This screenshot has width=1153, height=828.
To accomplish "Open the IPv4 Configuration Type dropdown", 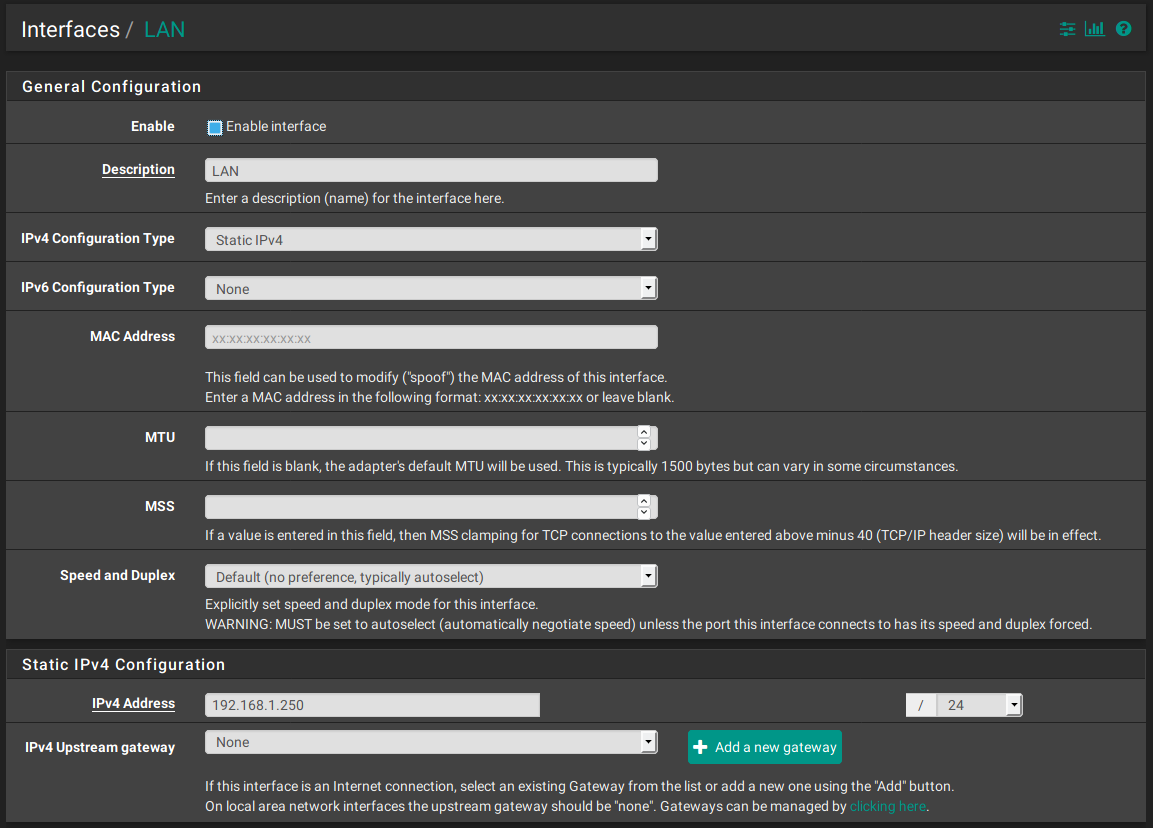I will point(431,239).
